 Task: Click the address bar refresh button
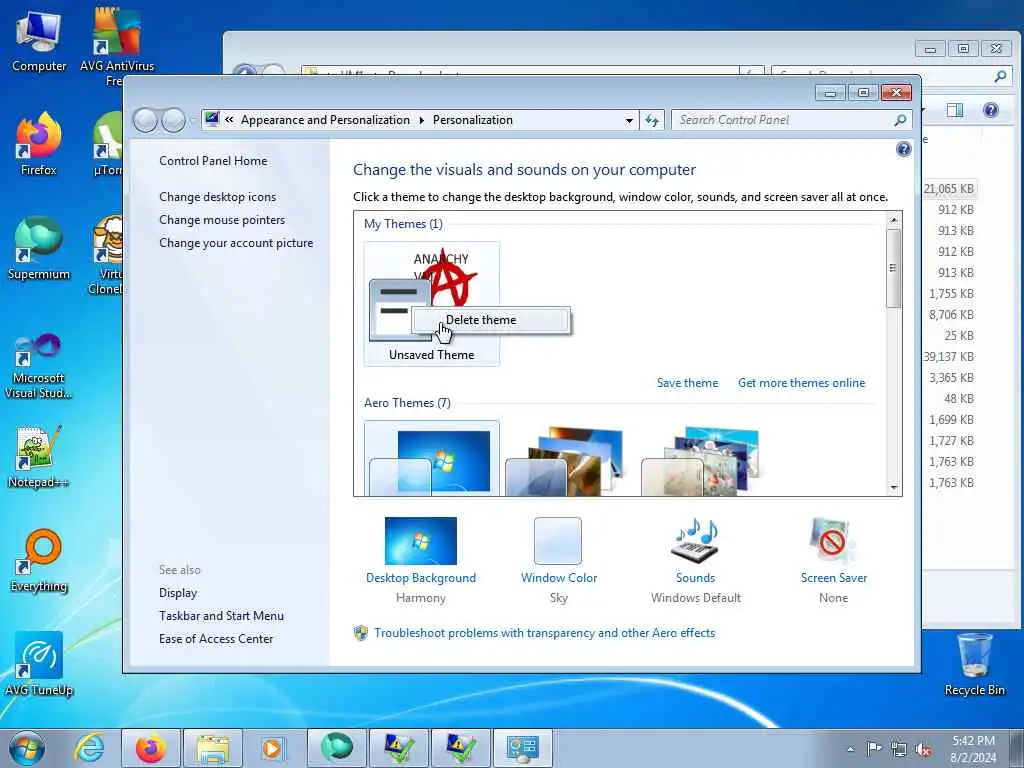(652, 120)
